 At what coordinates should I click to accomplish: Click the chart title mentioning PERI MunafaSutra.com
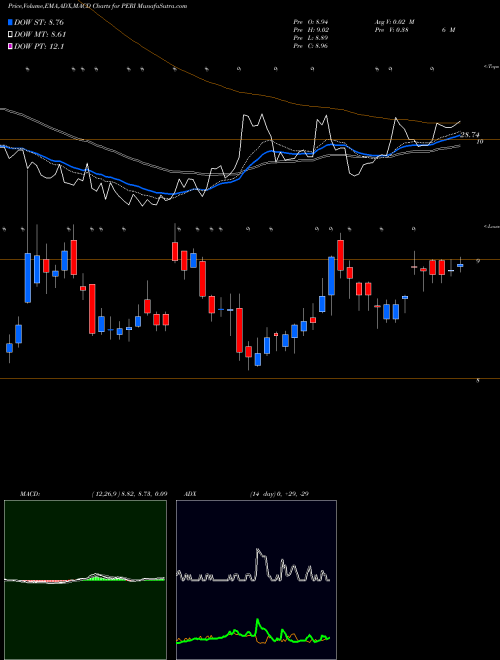(98, 6)
